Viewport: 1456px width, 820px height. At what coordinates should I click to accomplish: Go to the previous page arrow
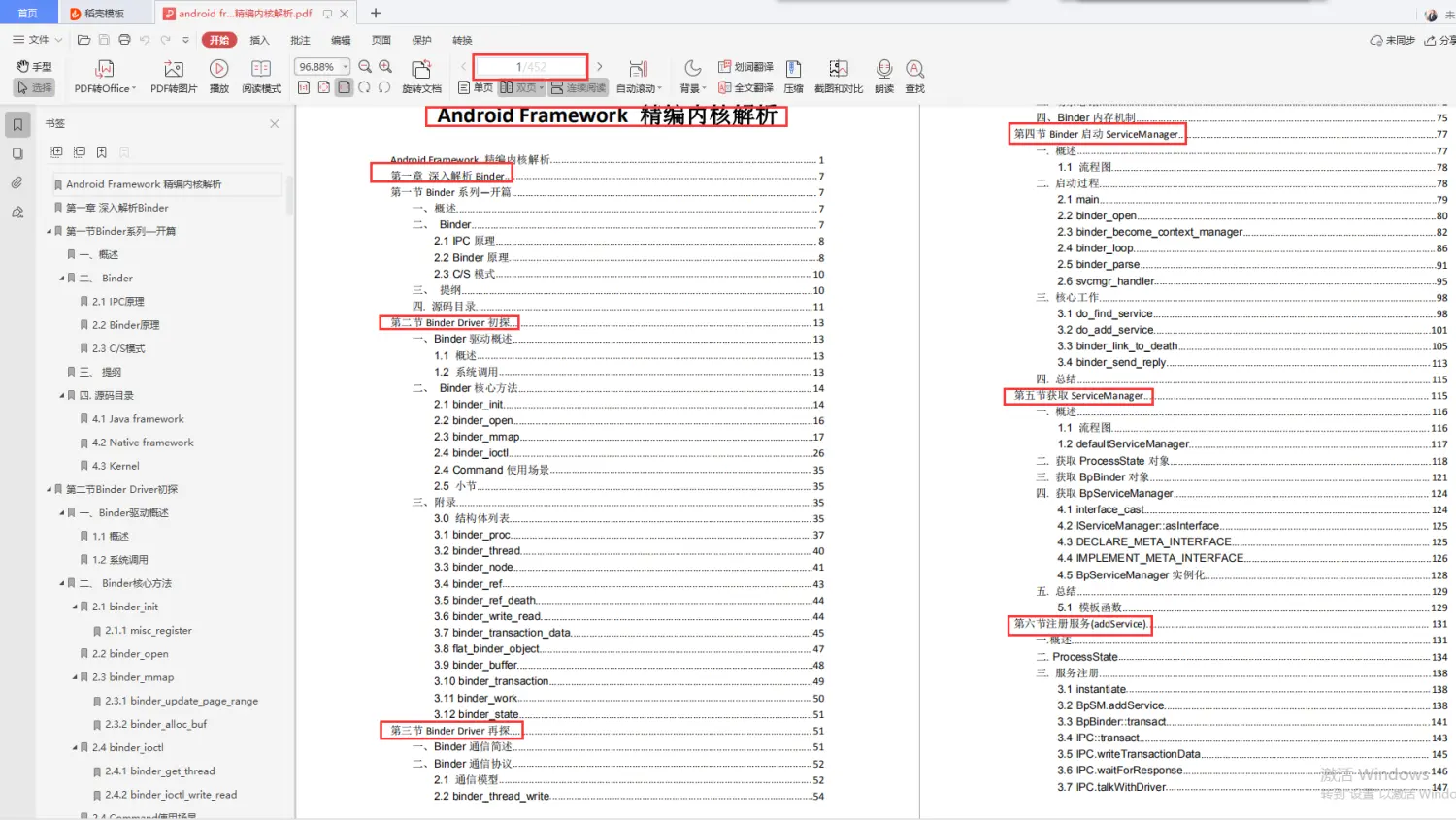click(463, 66)
